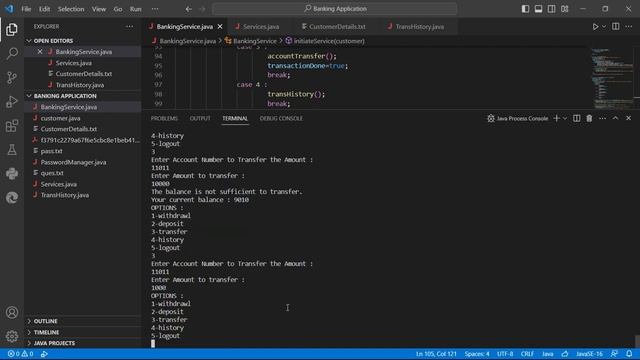The image size is (640, 360).
Task: Open more menu items ellipsis in menu bar
Action: (155, 9)
